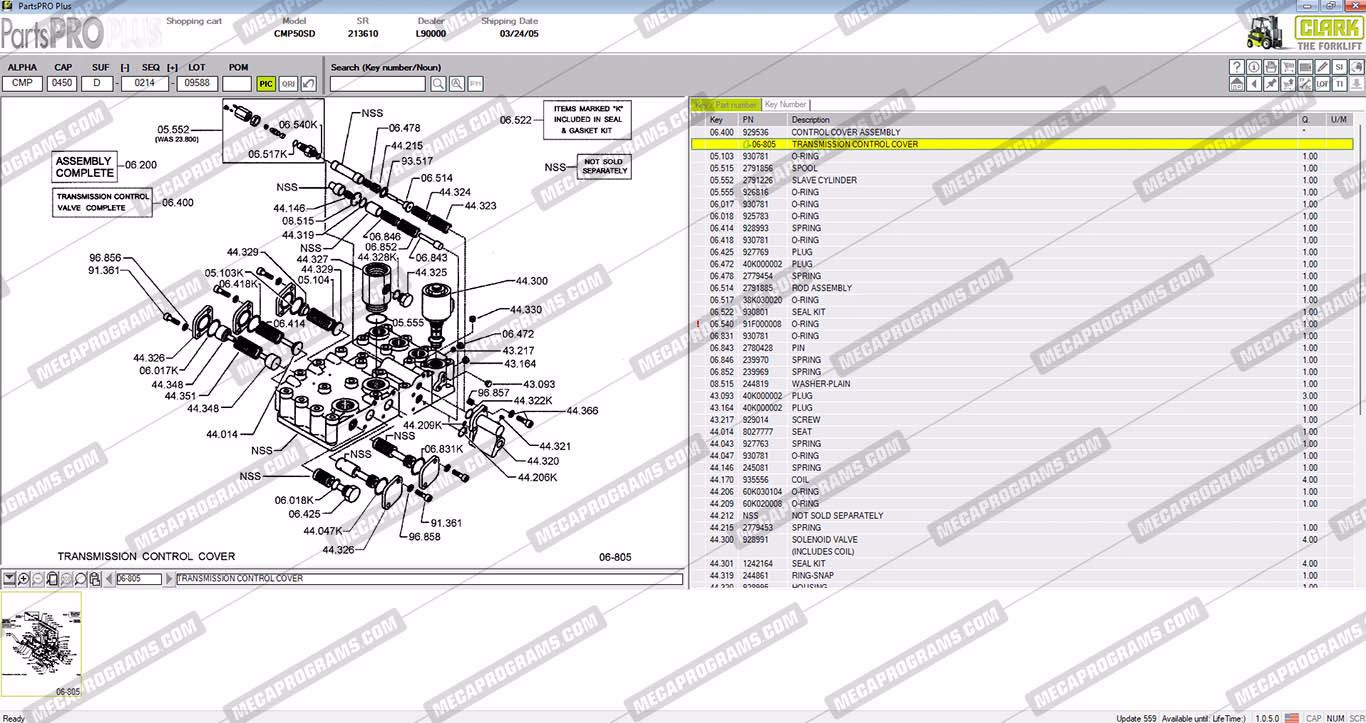Image resolution: width=1366 pixels, height=723 pixels.
Task: Click the home icon in second toolbar row
Action: pyautogui.click(x=1237, y=84)
